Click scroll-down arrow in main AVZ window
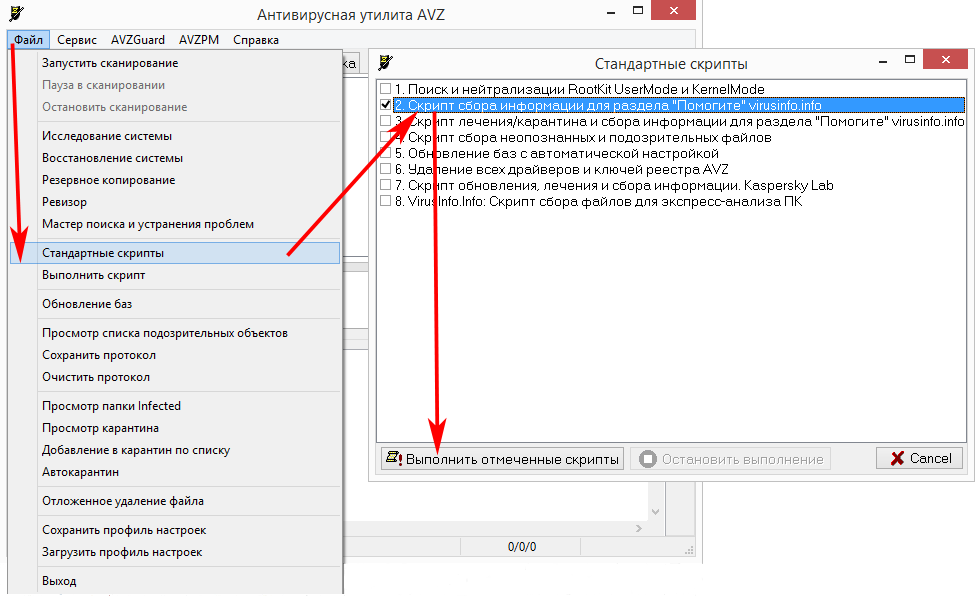 coord(655,511)
